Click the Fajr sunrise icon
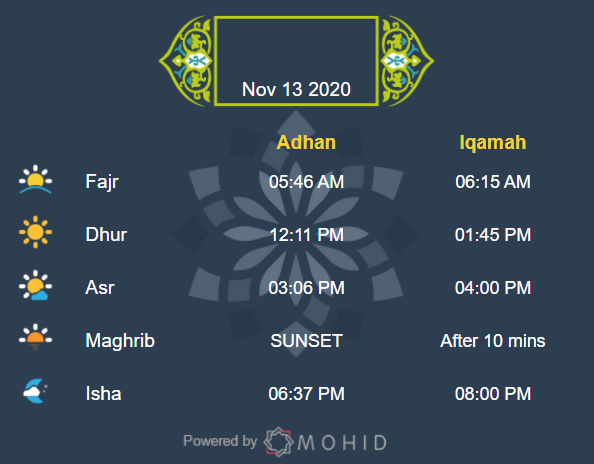 [x=35, y=180]
